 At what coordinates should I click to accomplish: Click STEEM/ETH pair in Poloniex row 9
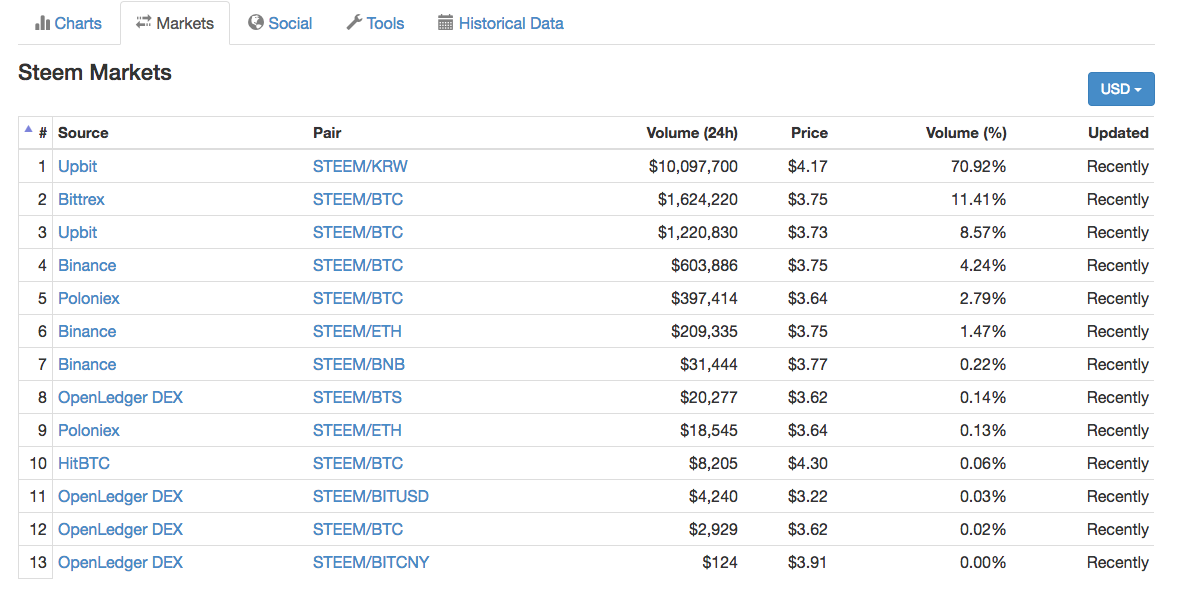point(357,430)
